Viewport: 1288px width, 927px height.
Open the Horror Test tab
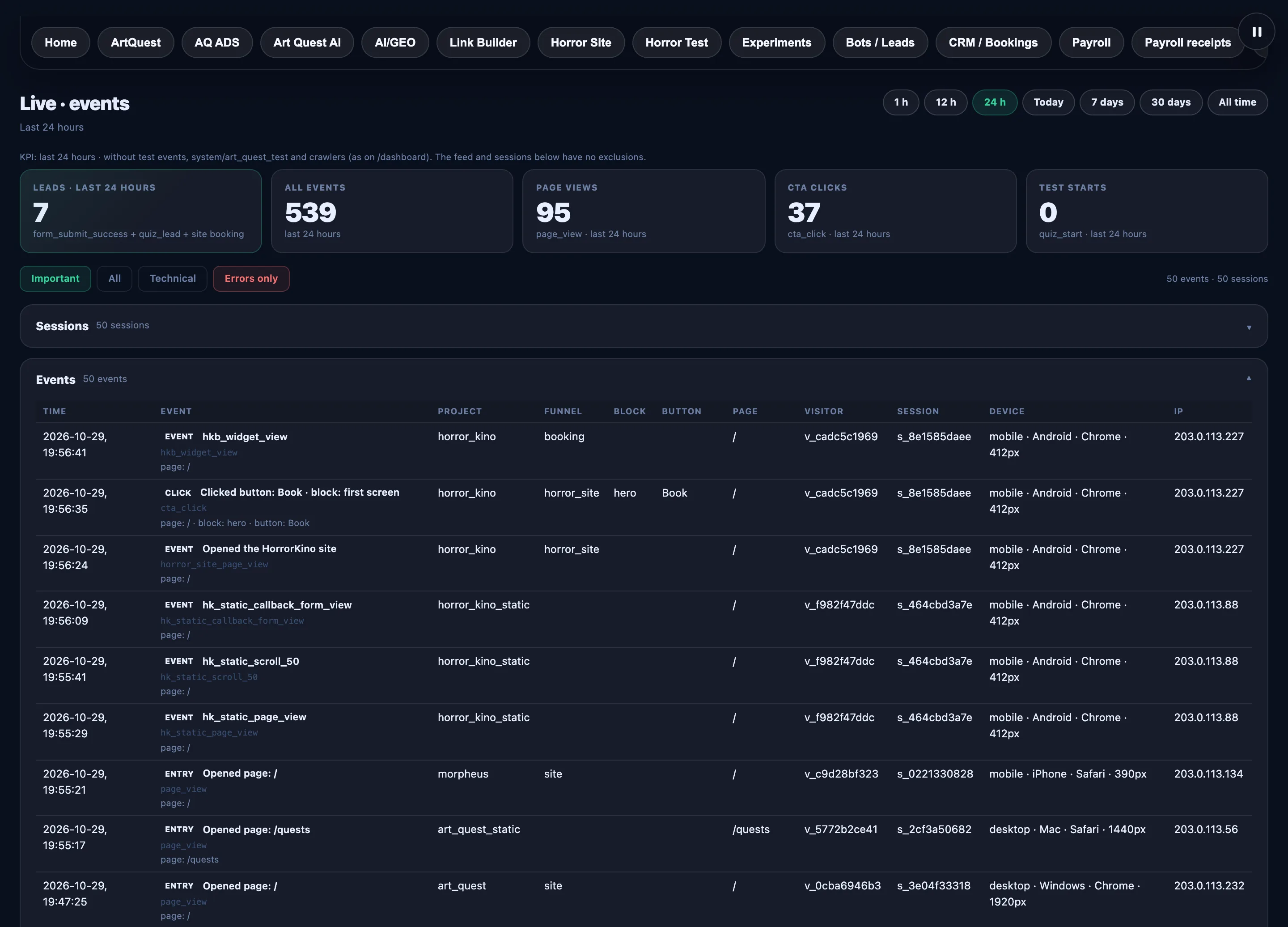tap(677, 43)
